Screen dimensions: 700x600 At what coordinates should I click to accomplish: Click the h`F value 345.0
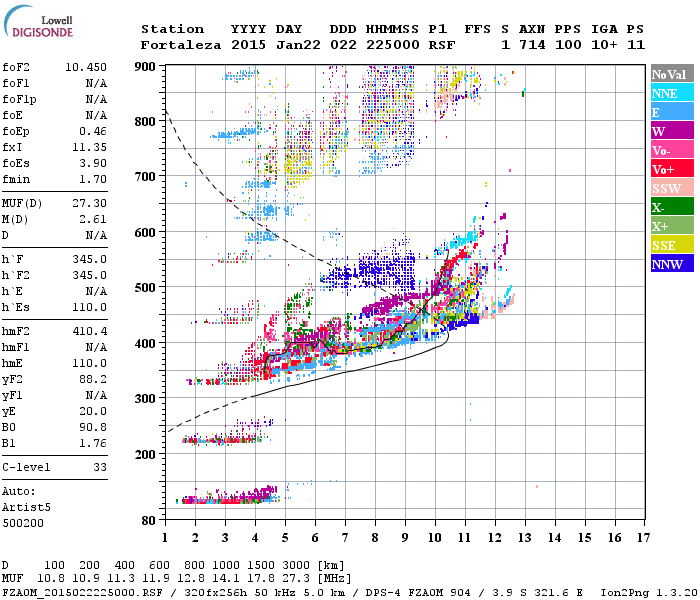(89, 259)
